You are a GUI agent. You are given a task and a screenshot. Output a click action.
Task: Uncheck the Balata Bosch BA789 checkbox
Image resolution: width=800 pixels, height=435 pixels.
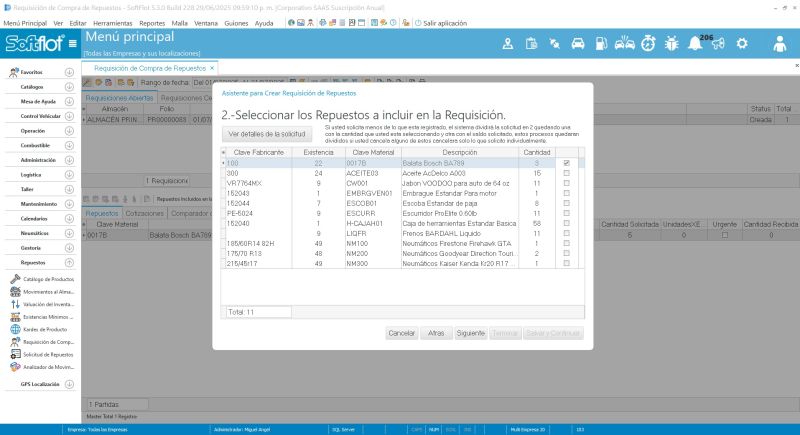pyautogui.click(x=567, y=163)
